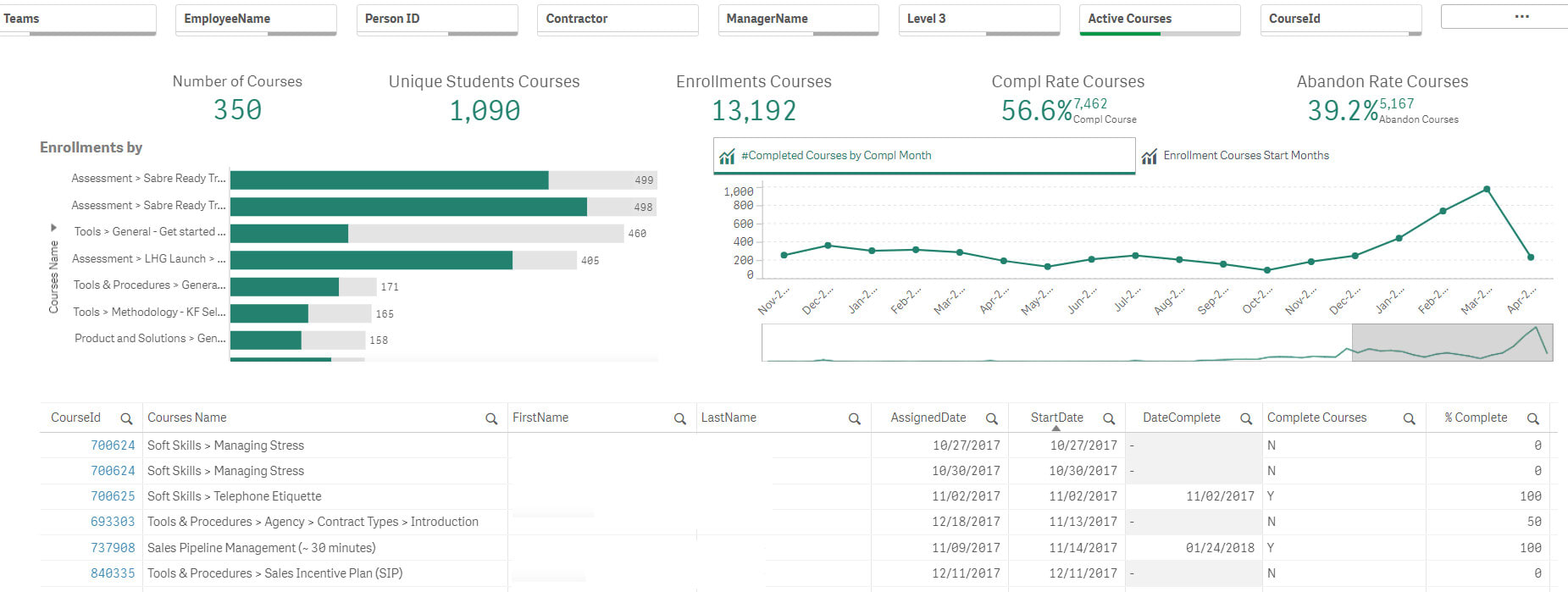Open StartDate column search icon
Viewport: 1568px width, 592px height.
[1108, 418]
